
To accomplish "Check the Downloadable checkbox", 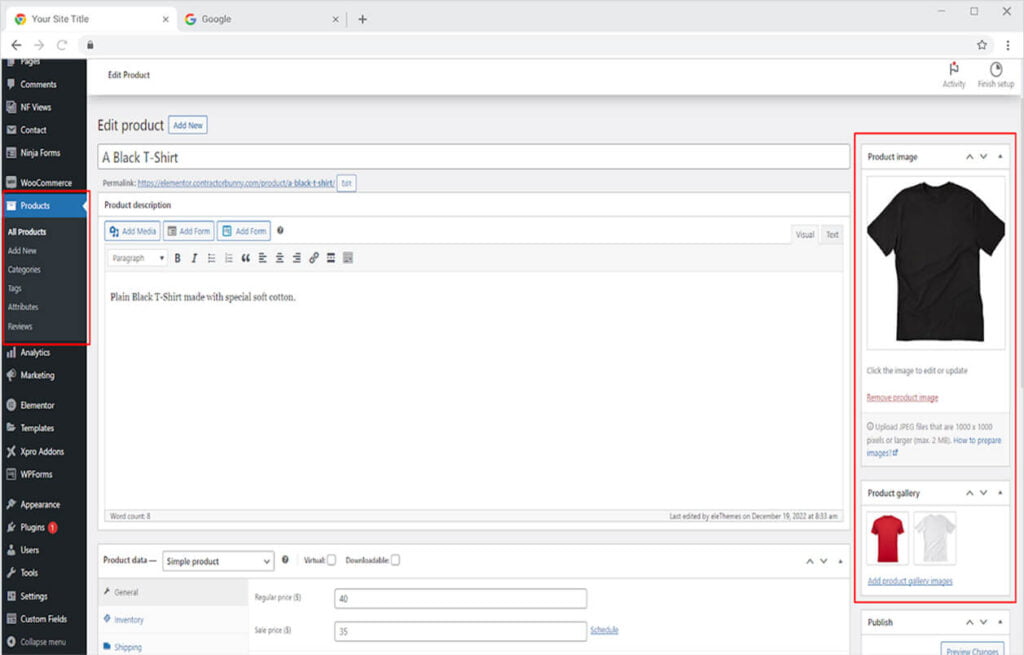I will tap(395, 560).
